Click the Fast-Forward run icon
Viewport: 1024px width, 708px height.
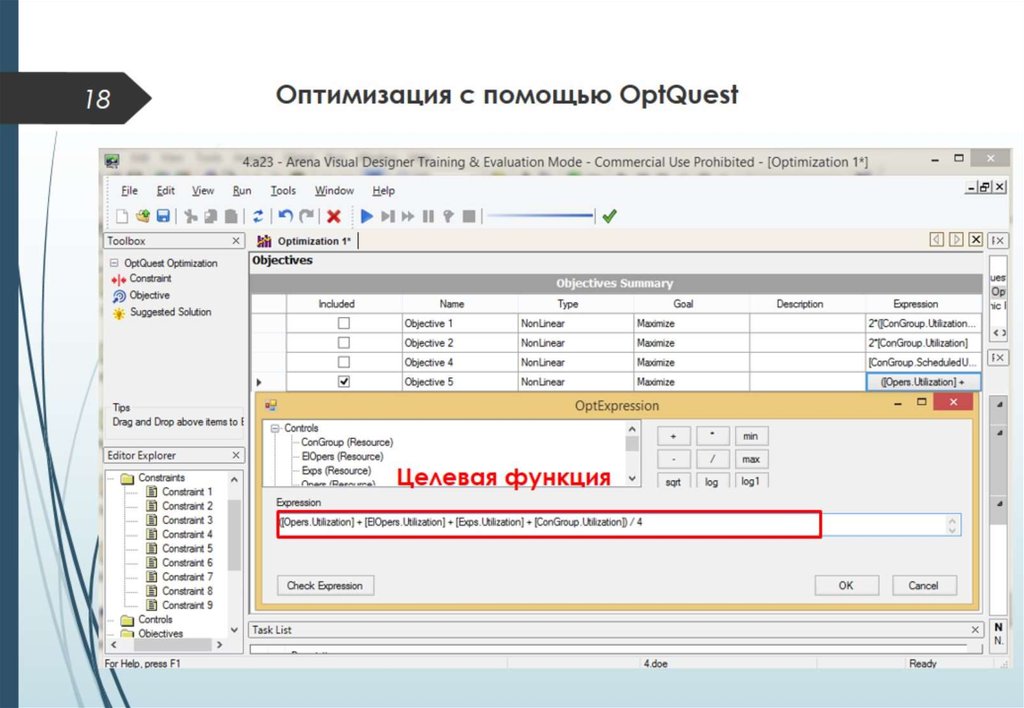click(408, 215)
